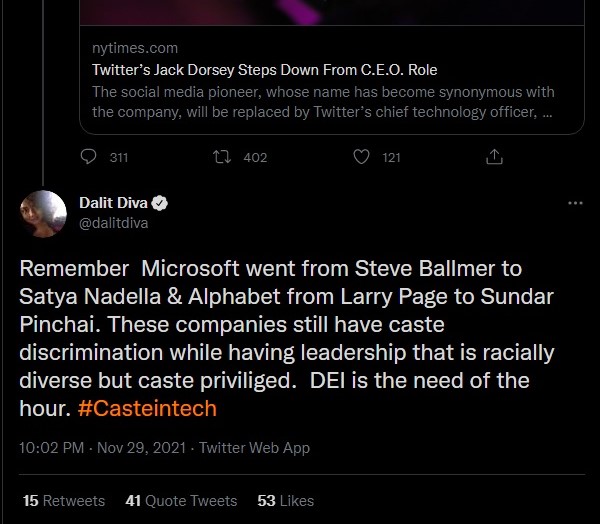
Task: Click the Twitter Web App source label
Action: tap(254, 448)
